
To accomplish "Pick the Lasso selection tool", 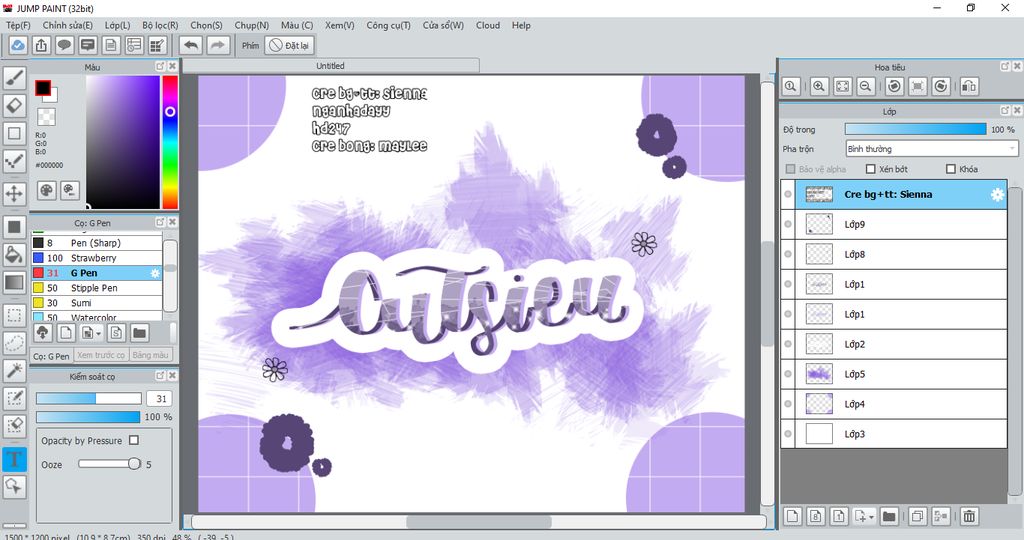I will (x=14, y=343).
